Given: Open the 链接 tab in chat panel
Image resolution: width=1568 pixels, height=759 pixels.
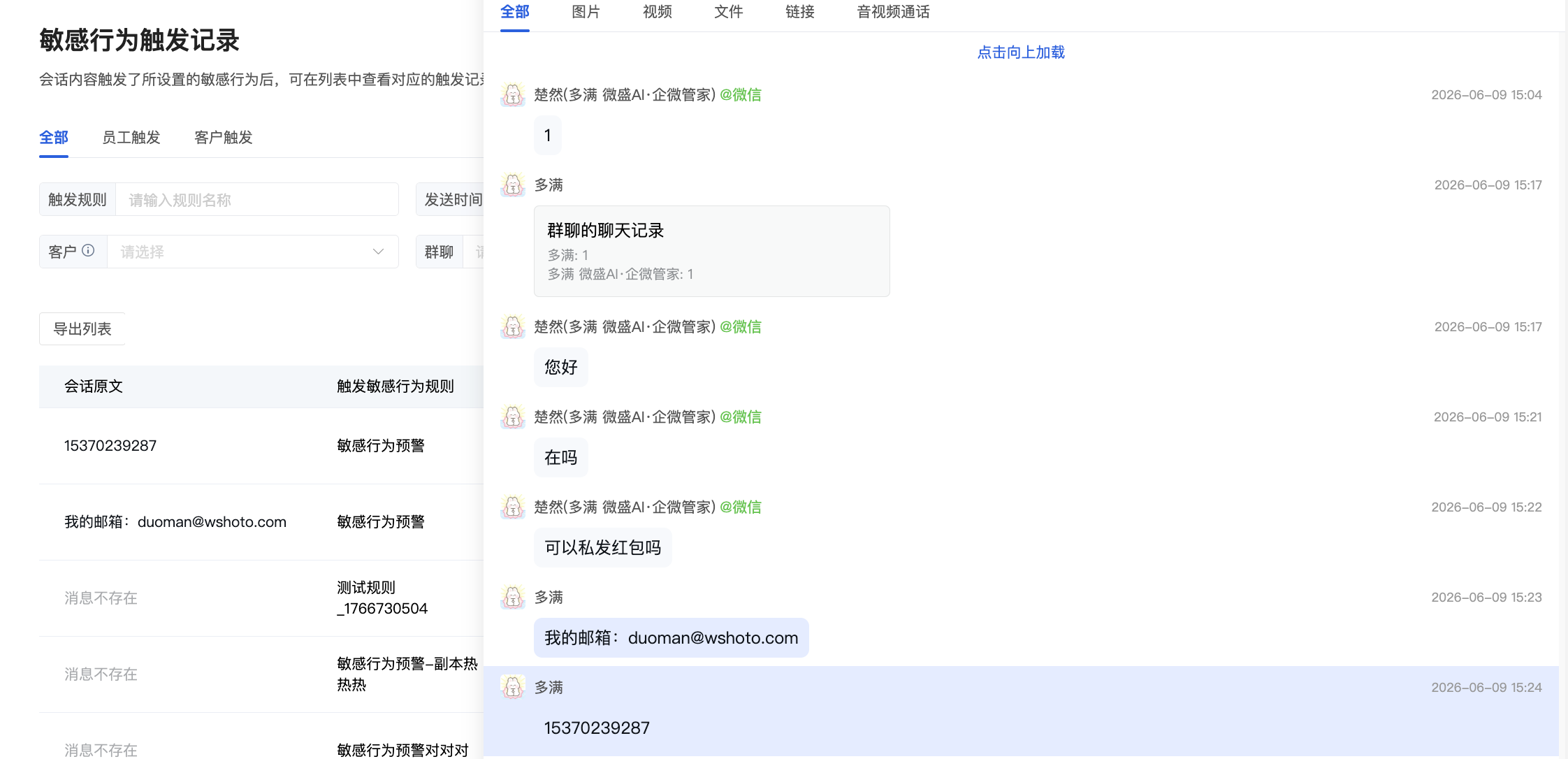Looking at the screenshot, I should point(799,12).
